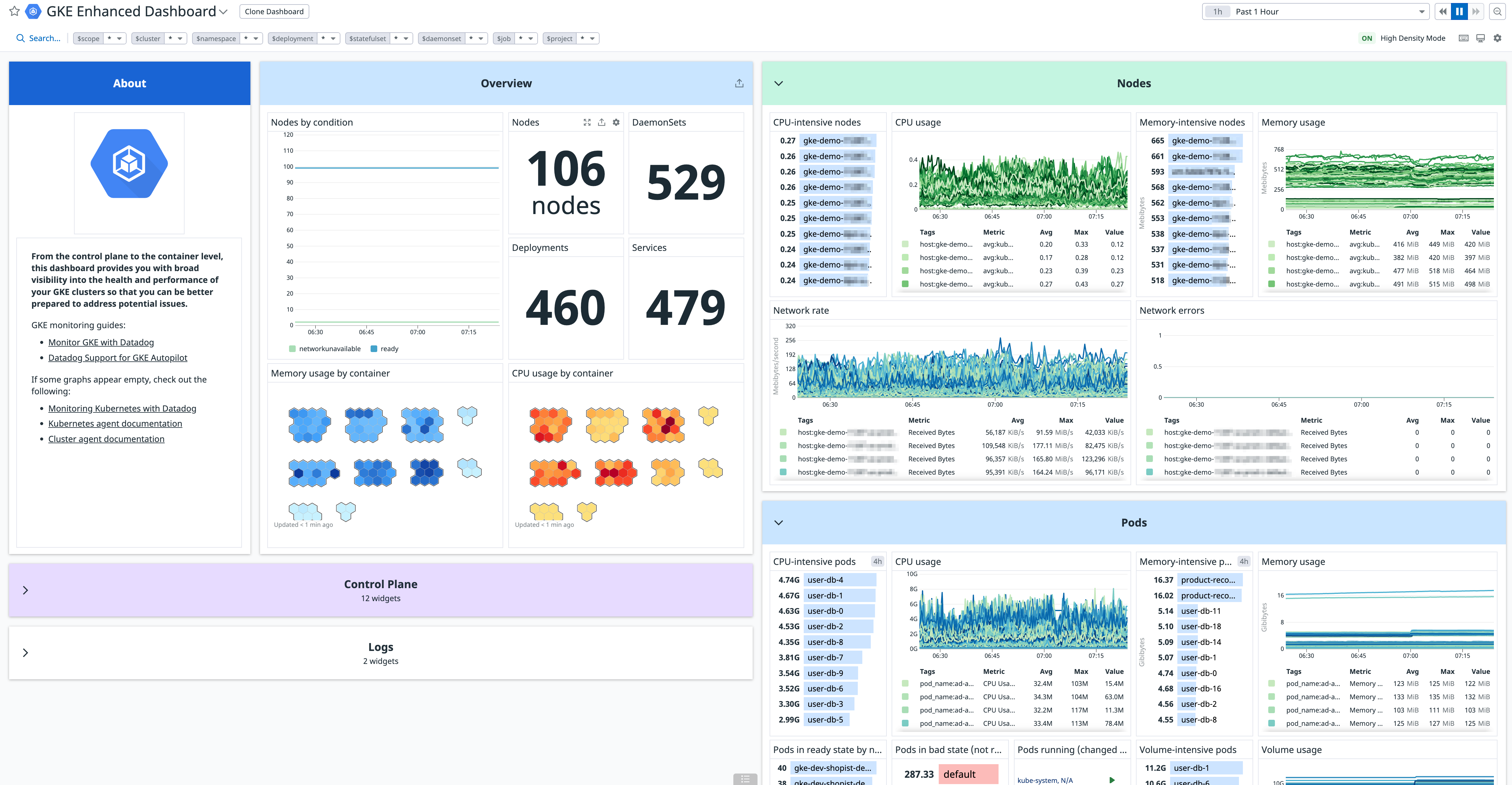The height and width of the screenshot is (785, 1512).
Task: Click the share icon on the Nodes widget
Action: point(602,122)
